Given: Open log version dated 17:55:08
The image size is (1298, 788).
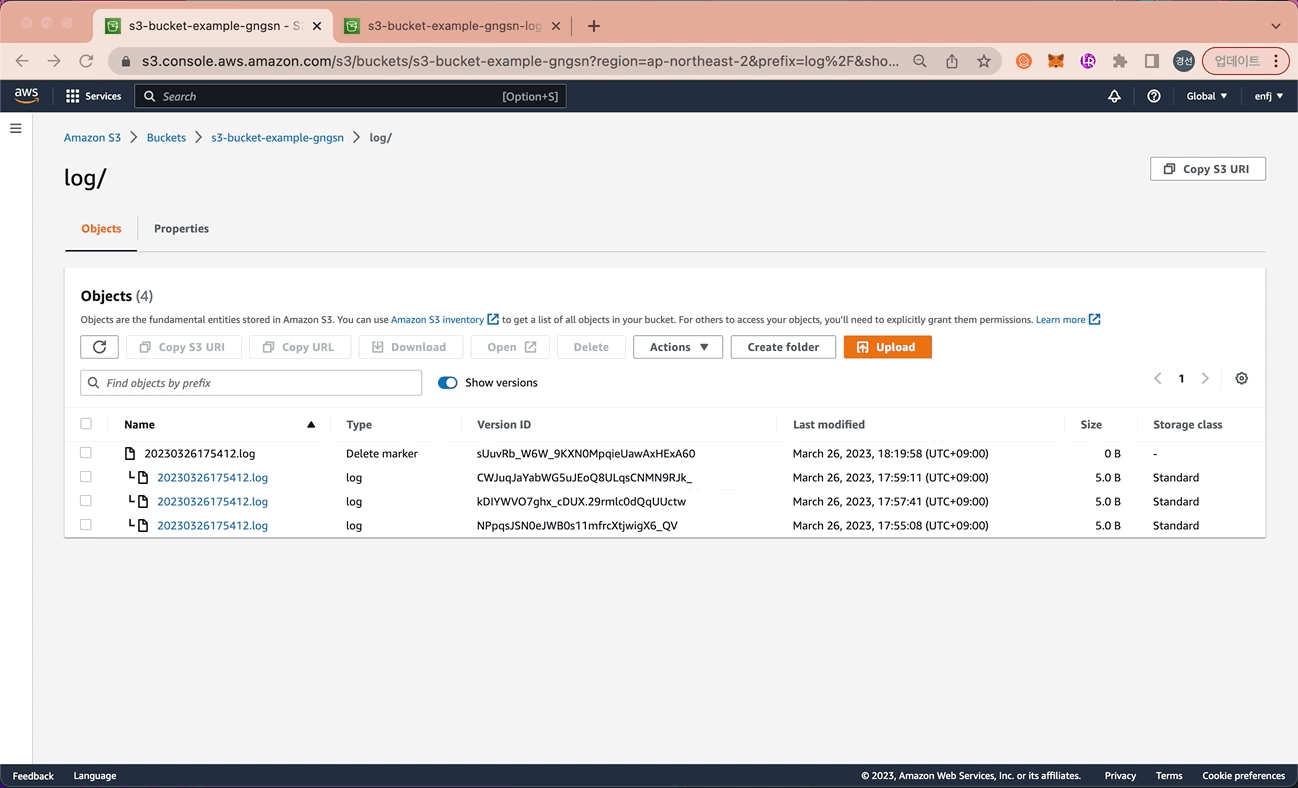Looking at the screenshot, I should (212, 526).
